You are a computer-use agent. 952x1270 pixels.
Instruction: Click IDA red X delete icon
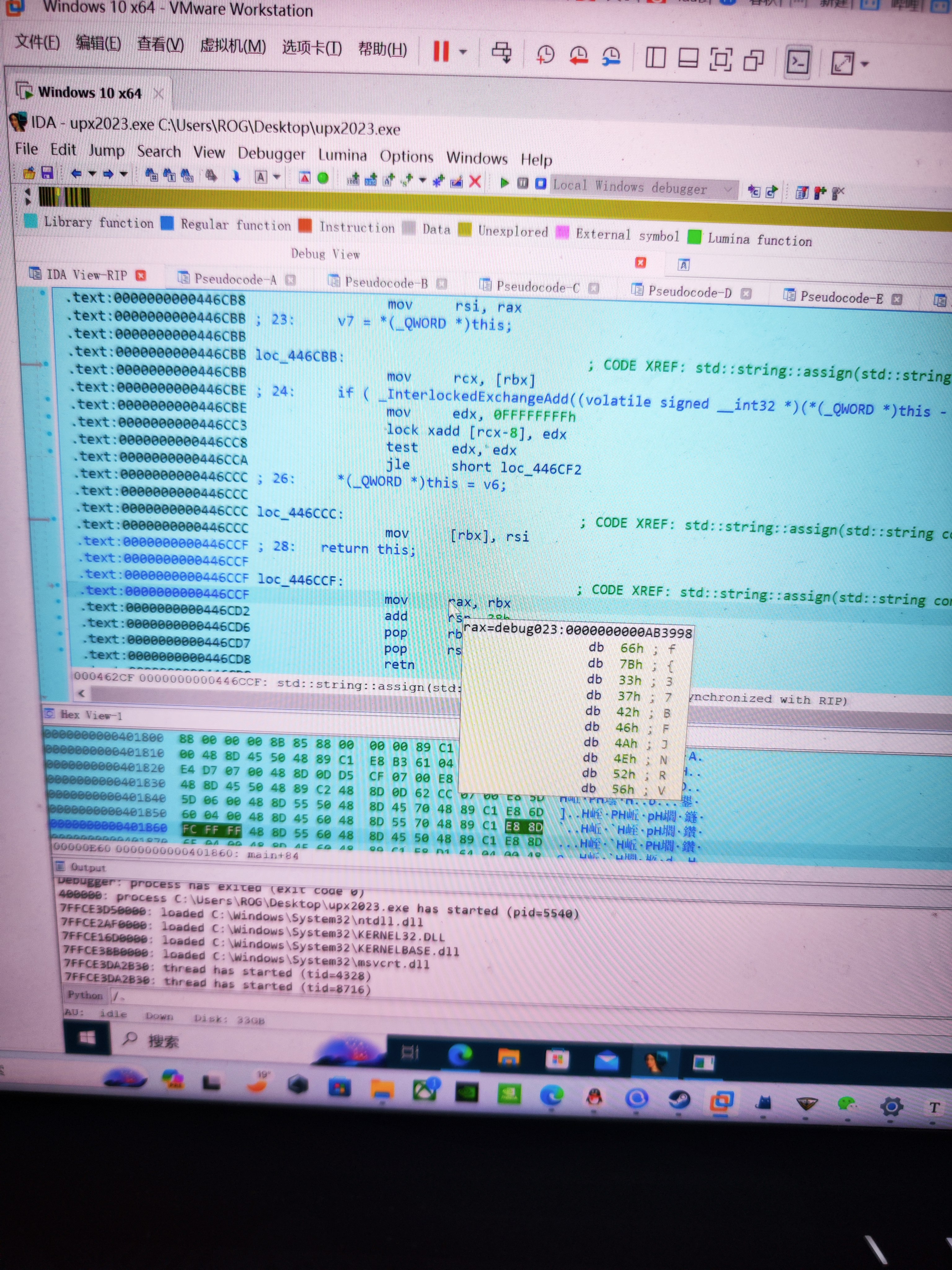click(474, 182)
